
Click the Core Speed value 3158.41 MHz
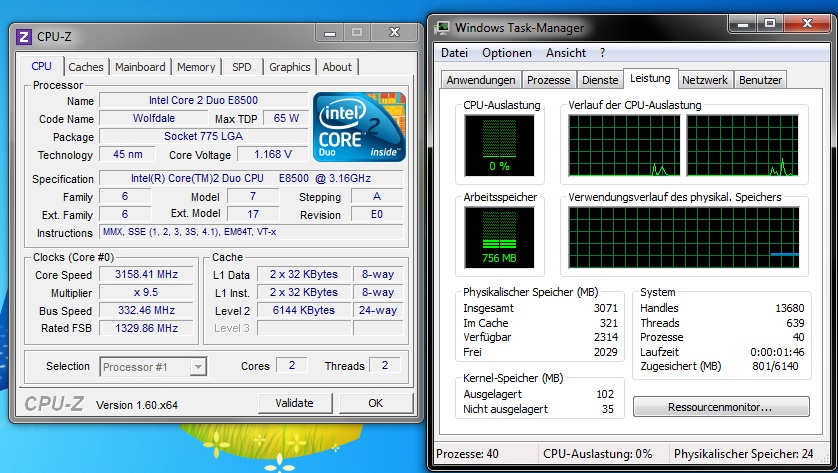pos(146,274)
